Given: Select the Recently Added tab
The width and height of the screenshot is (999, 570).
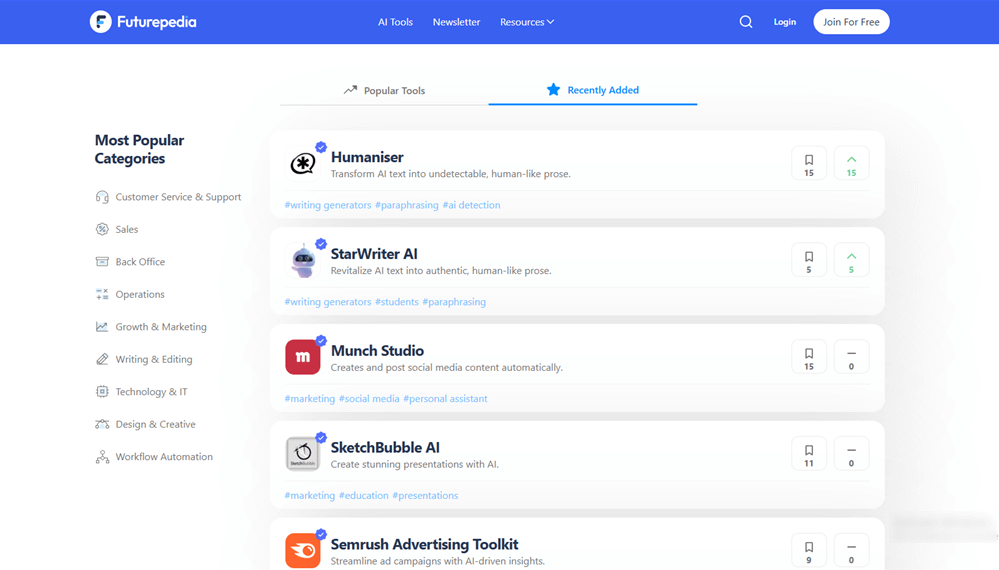Looking at the screenshot, I should tap(593, 90).
